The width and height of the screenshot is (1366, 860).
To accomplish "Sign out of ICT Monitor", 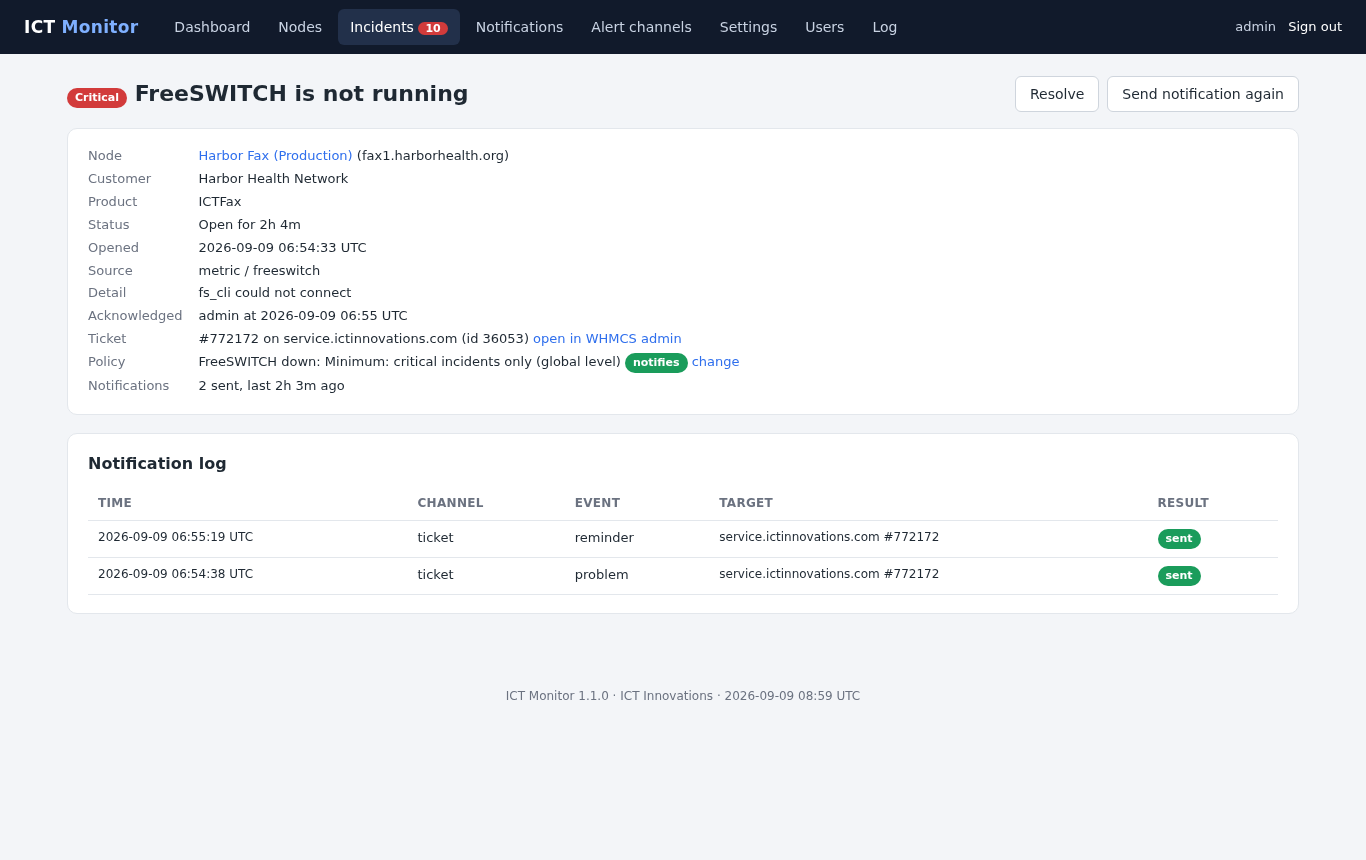I will (x=1315, y=27).
